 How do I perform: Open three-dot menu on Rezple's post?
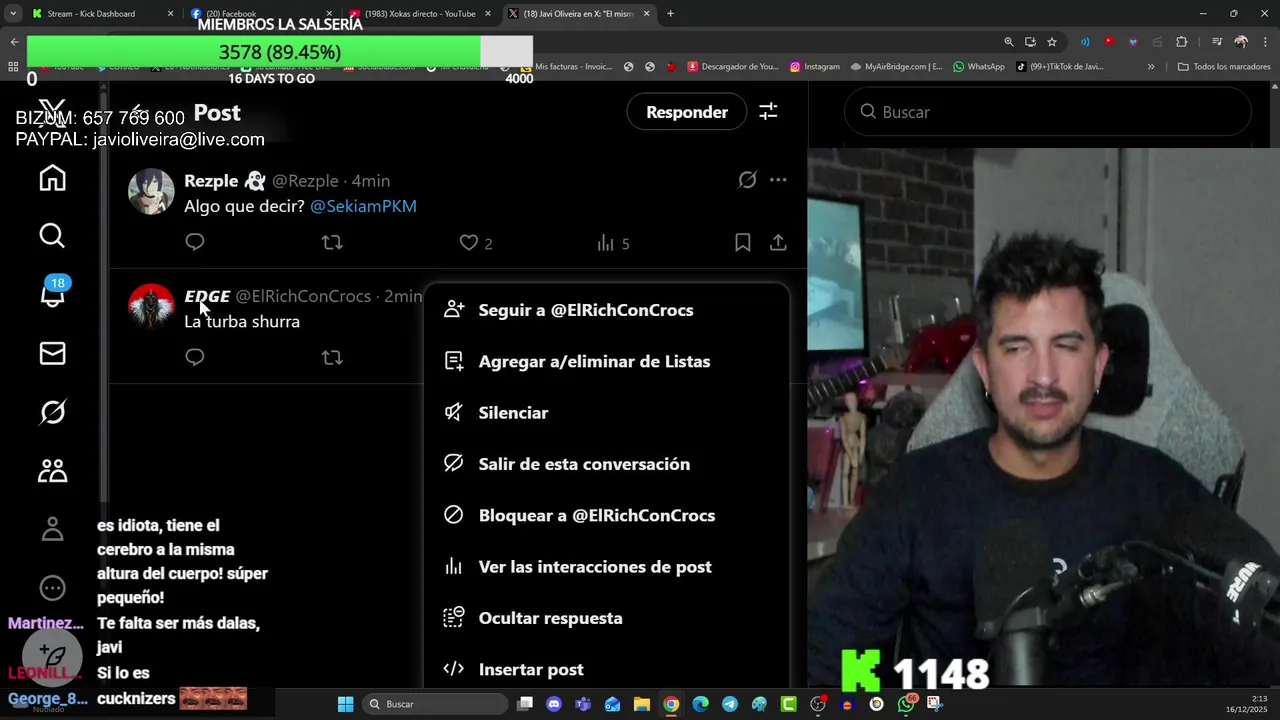point(778,180)
